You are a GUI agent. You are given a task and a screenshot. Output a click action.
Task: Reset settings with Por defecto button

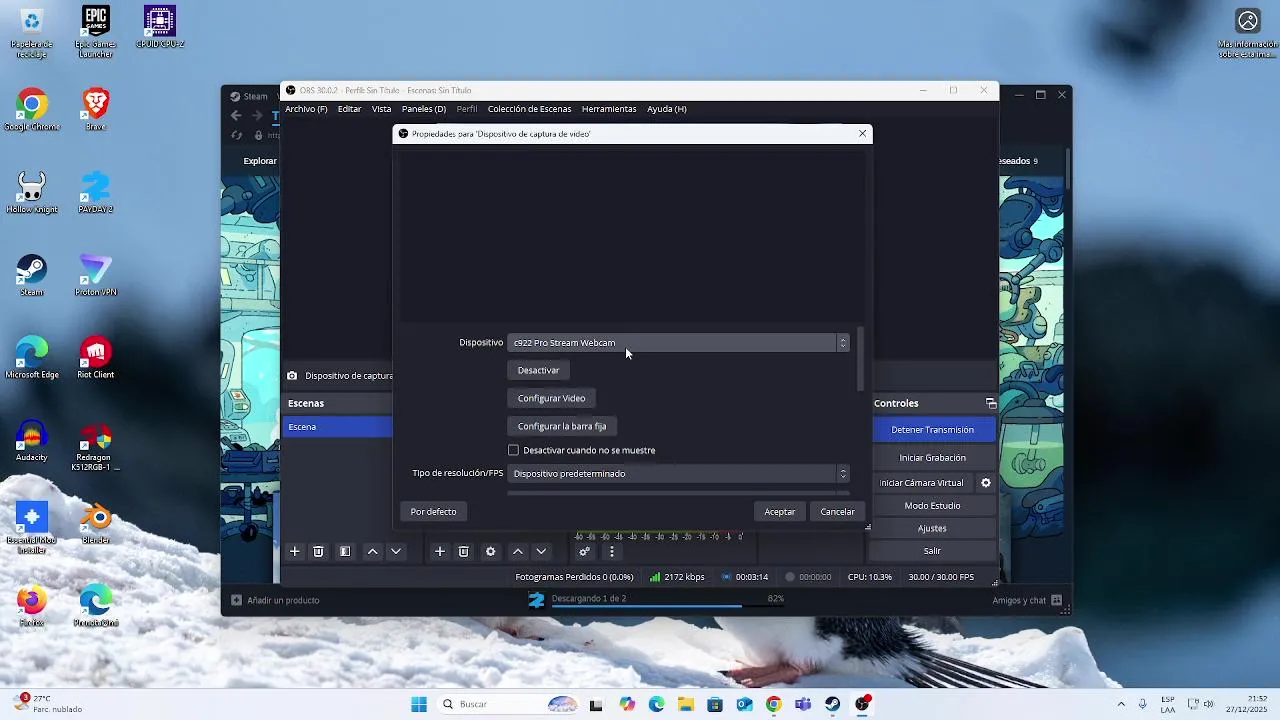point(433,512)
